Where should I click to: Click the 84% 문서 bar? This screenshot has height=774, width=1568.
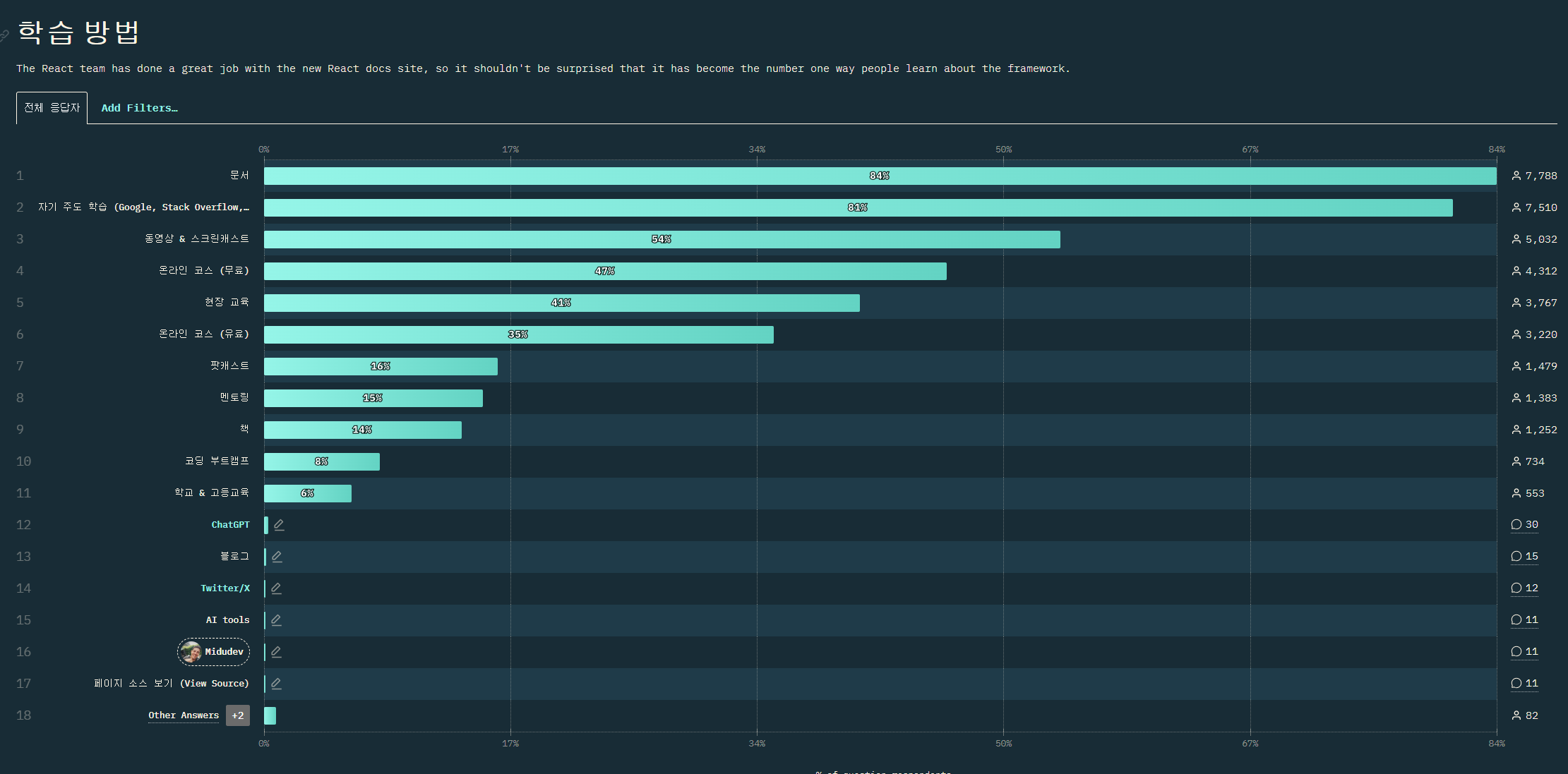coord(880,176)
